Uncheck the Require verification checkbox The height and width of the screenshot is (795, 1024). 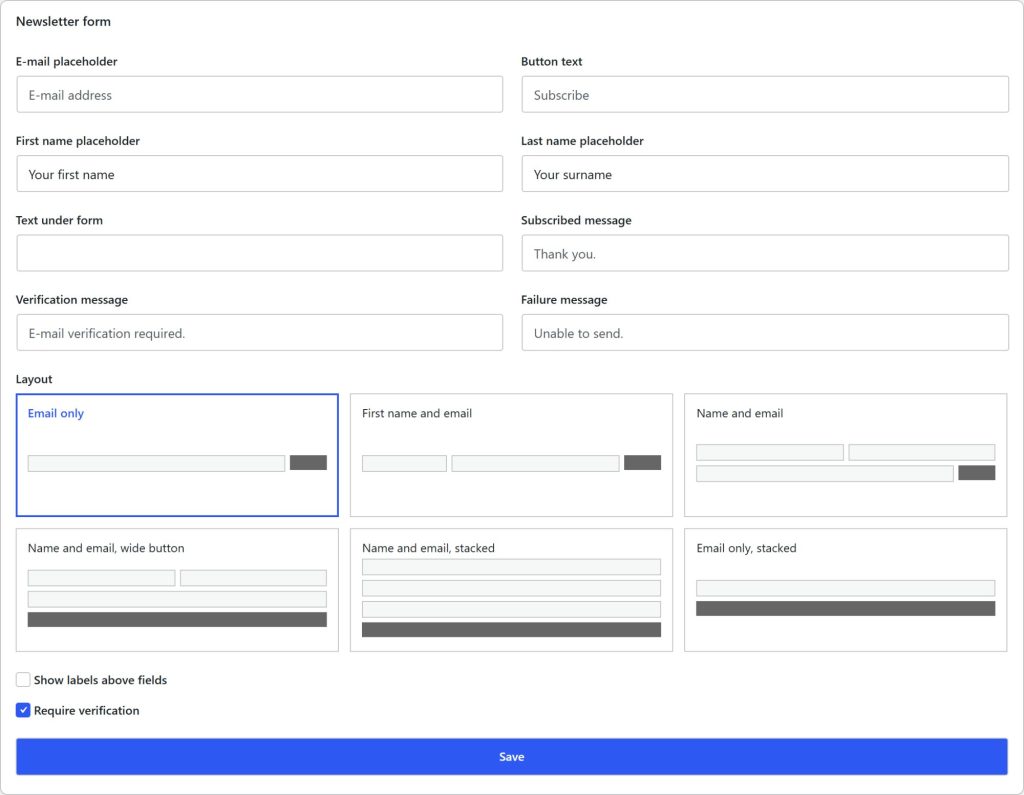pyautogui.click(x=23, y=710)
